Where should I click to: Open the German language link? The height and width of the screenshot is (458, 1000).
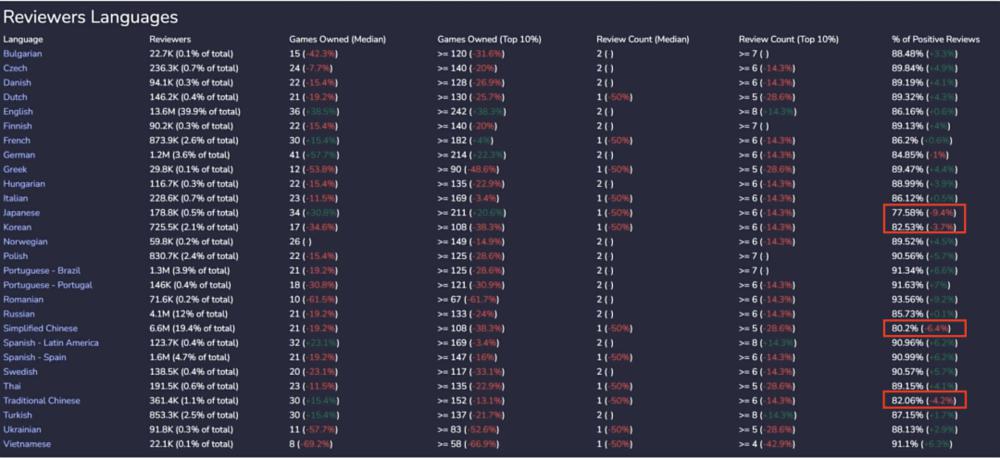20,155
